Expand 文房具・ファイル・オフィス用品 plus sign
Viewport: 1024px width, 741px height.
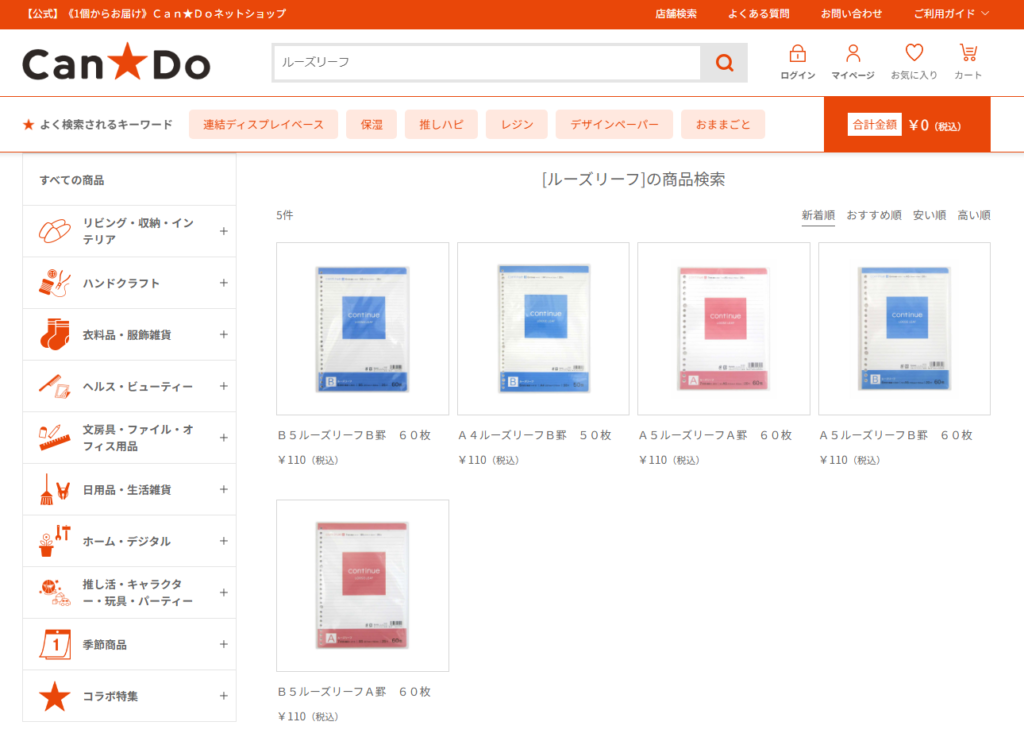pos(223,437)
